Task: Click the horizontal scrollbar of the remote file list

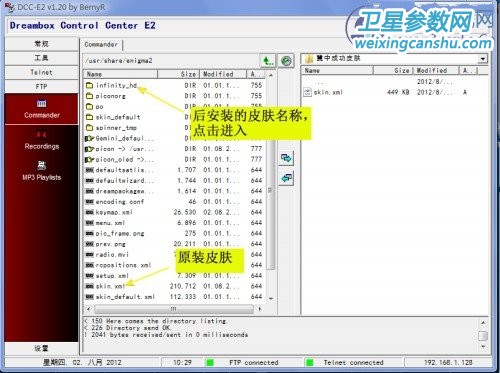Action: 174,309
